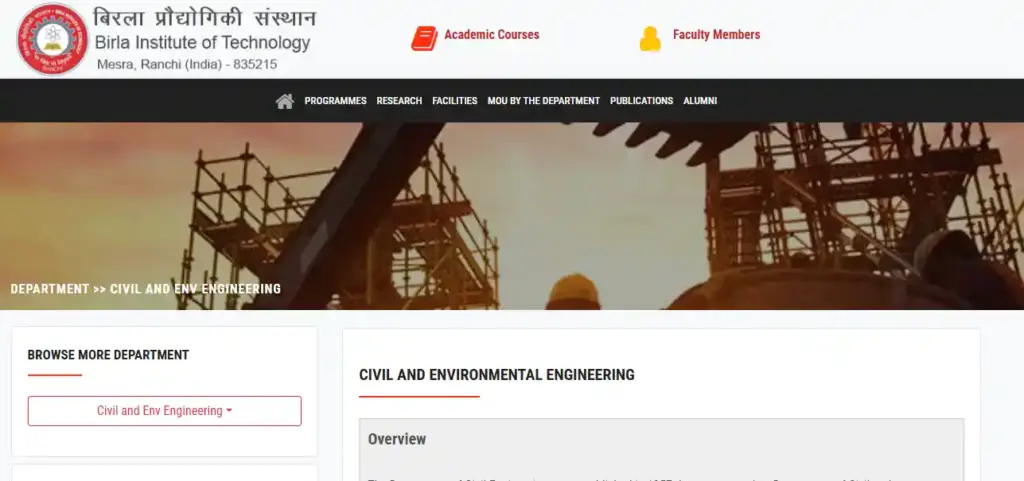The width and height of the screenshot is (1024, 481).
Task: Click the Birla Institute circular logo
Action: point(52,39)
